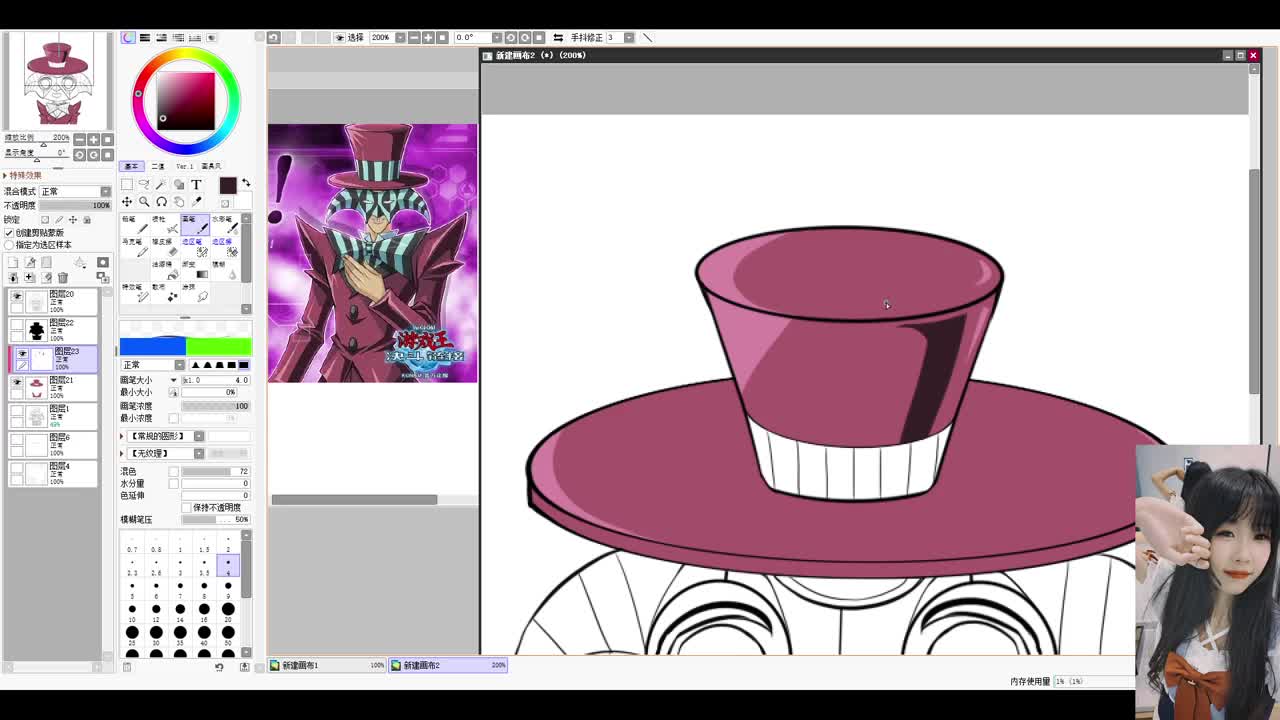Toggle visibility of layer 图层6
1280x720 pixels.
[17, 439]
